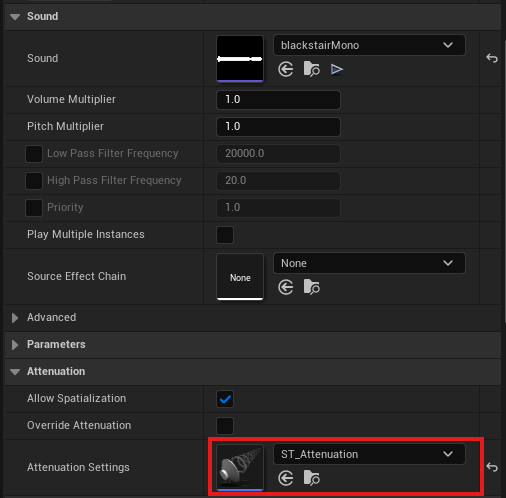Viewport: 506px width, 498px height.
Task: Expand the Parameters section
Action: (x=15, y=345)
